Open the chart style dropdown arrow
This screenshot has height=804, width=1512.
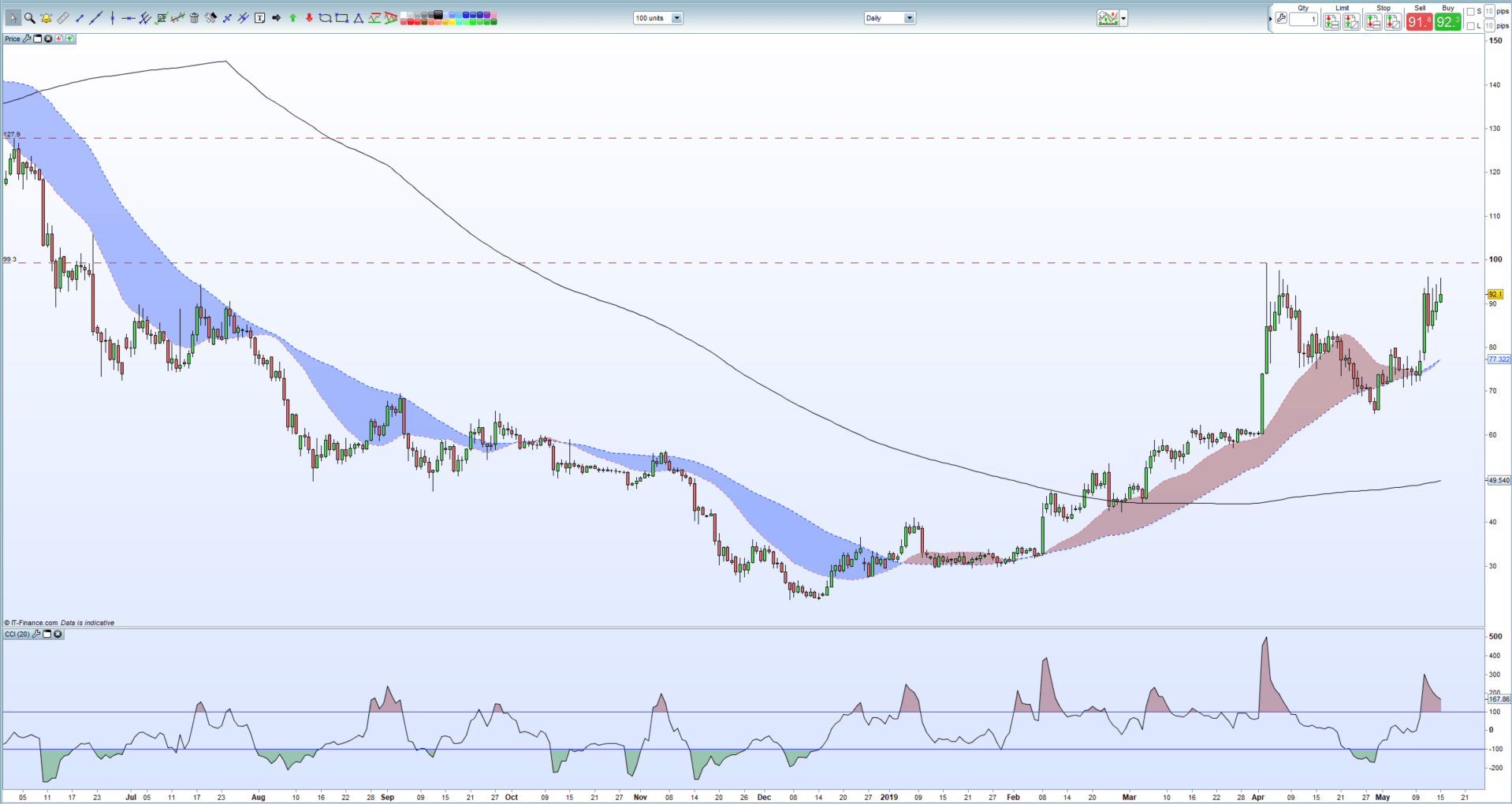(x=1123, y=17)
